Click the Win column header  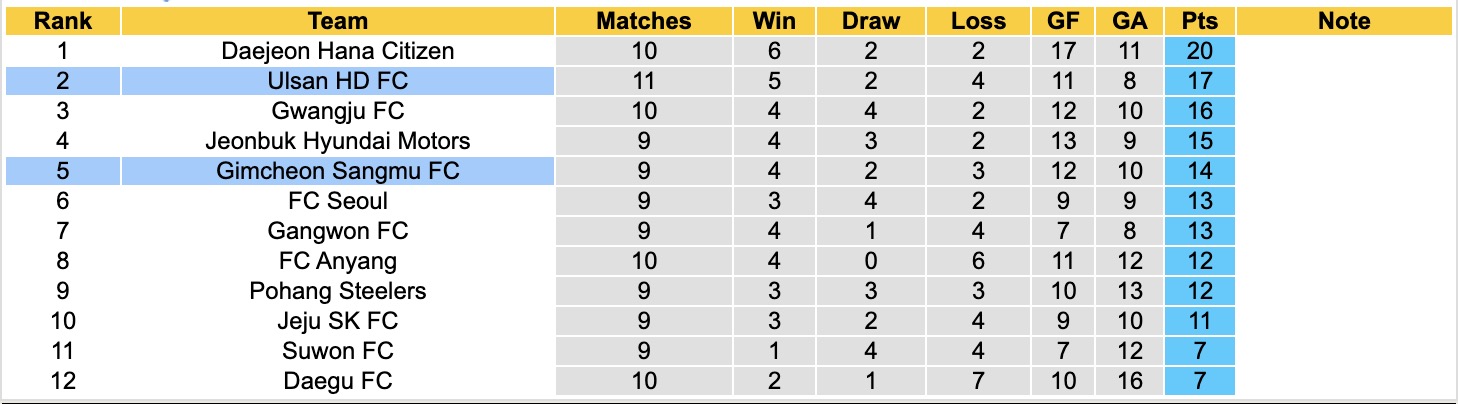(774, 21)
